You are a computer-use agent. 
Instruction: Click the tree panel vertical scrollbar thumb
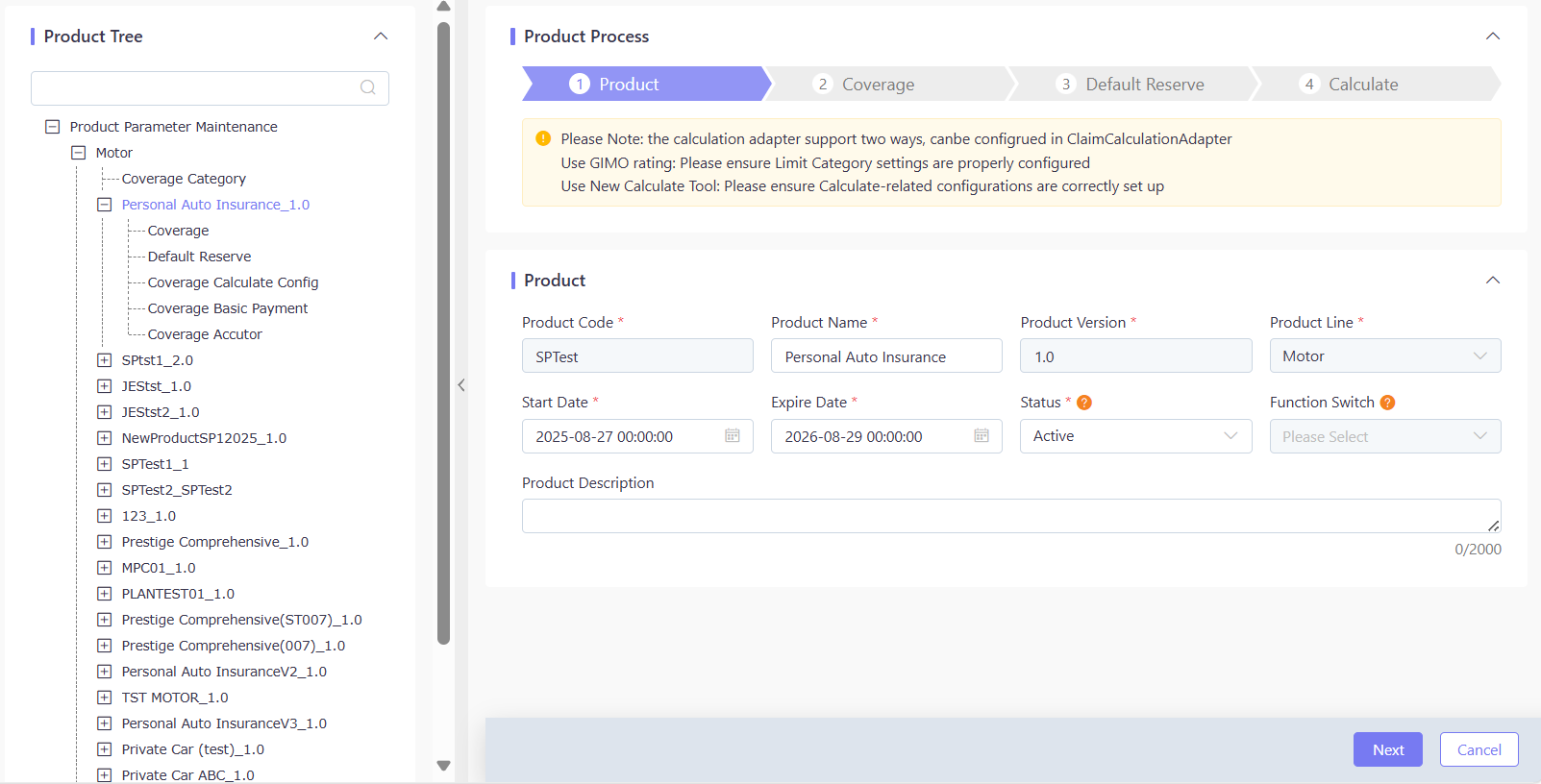(x=443, y=332)
